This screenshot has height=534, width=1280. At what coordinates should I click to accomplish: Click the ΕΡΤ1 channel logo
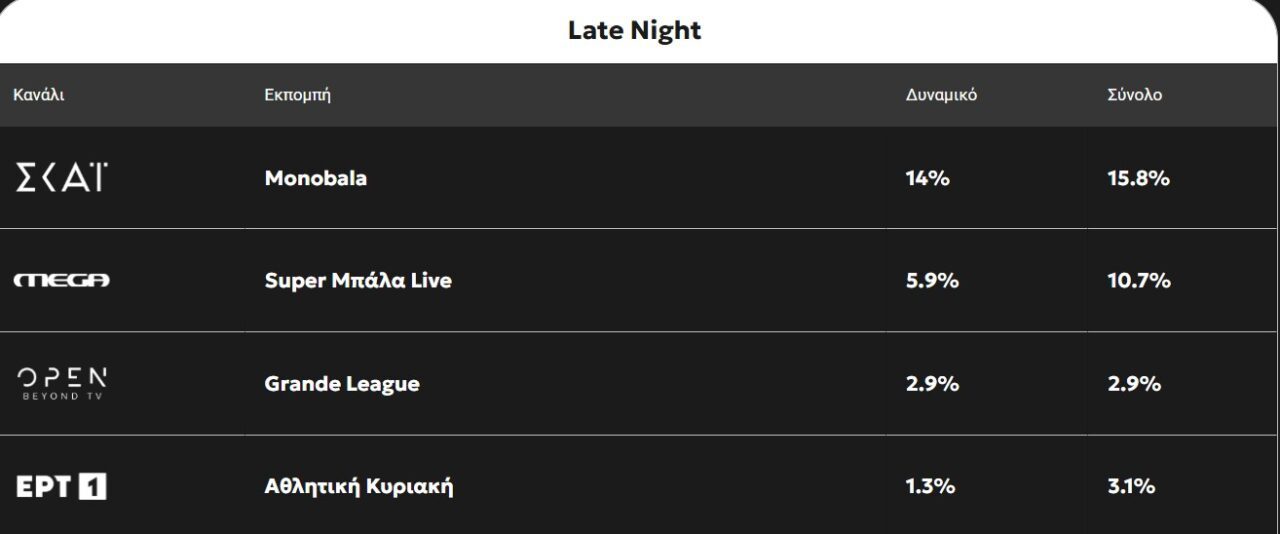[61, 487]
